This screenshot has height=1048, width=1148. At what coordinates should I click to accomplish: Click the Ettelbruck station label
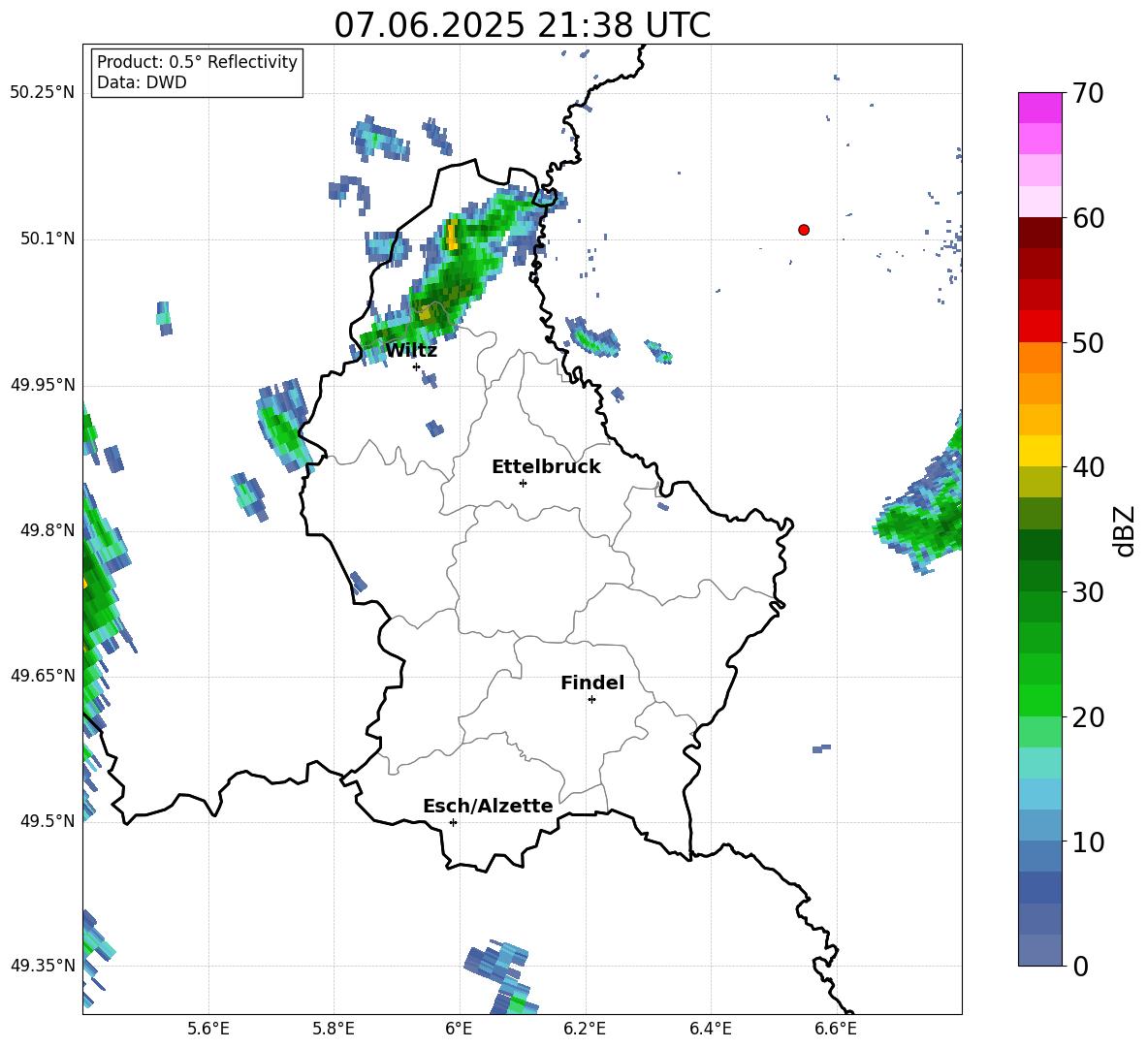546,467
